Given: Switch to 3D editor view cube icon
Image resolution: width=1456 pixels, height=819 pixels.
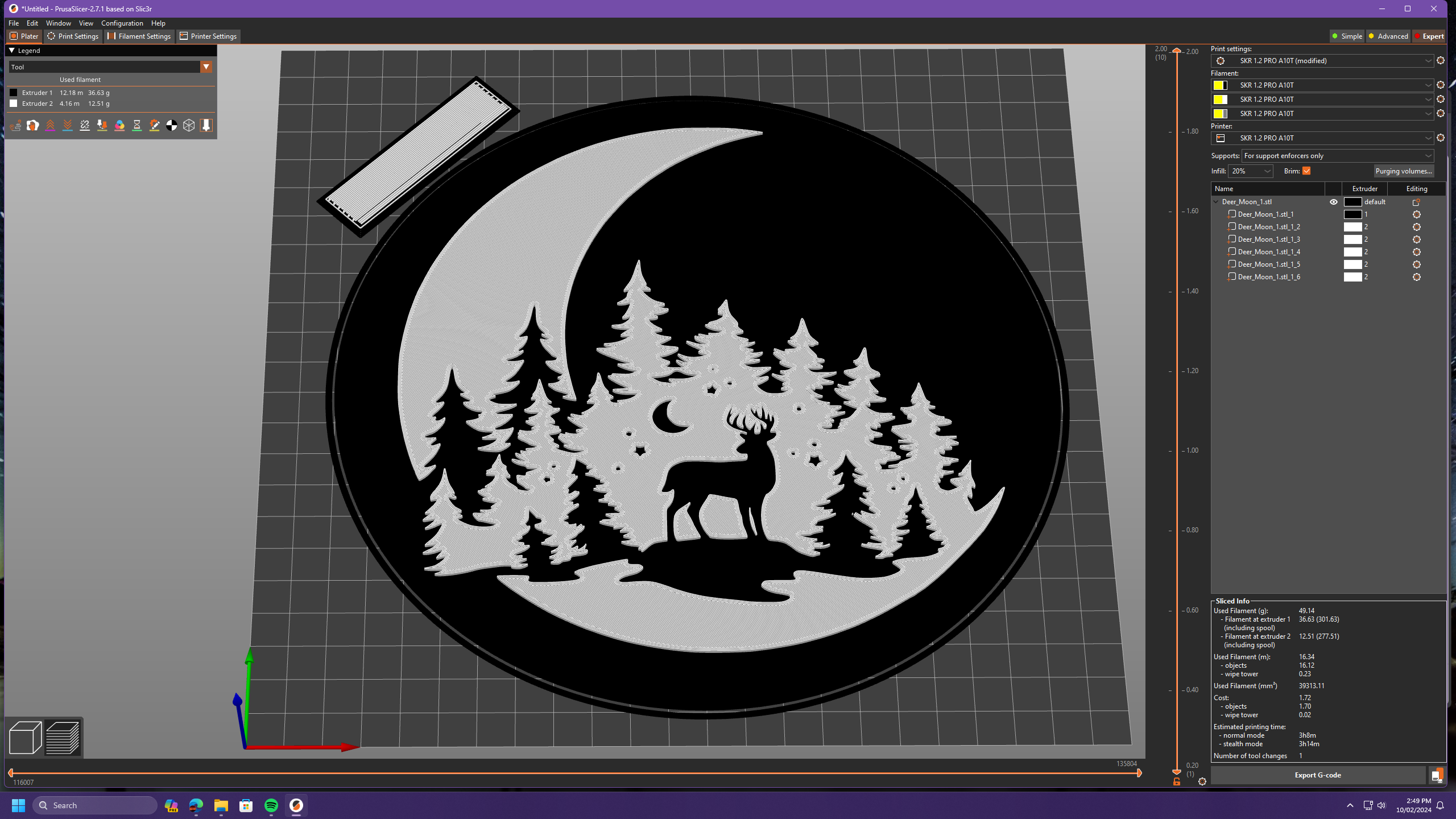Looking at the screenshot, I should 25,738.
